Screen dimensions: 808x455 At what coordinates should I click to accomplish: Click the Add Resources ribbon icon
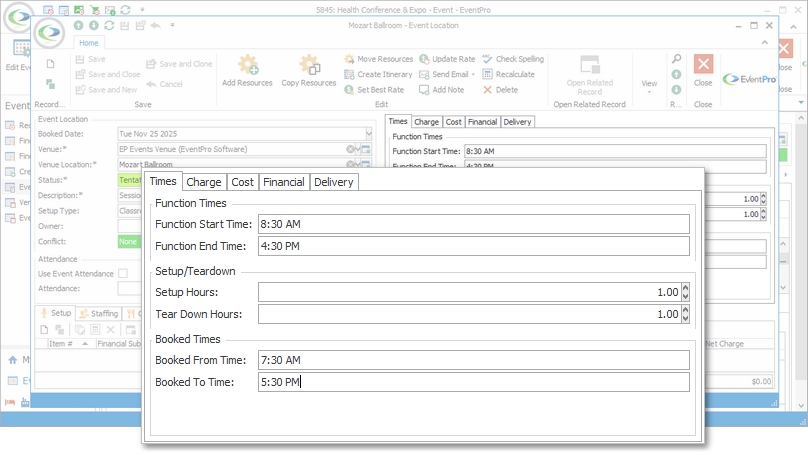pos(247,65)
